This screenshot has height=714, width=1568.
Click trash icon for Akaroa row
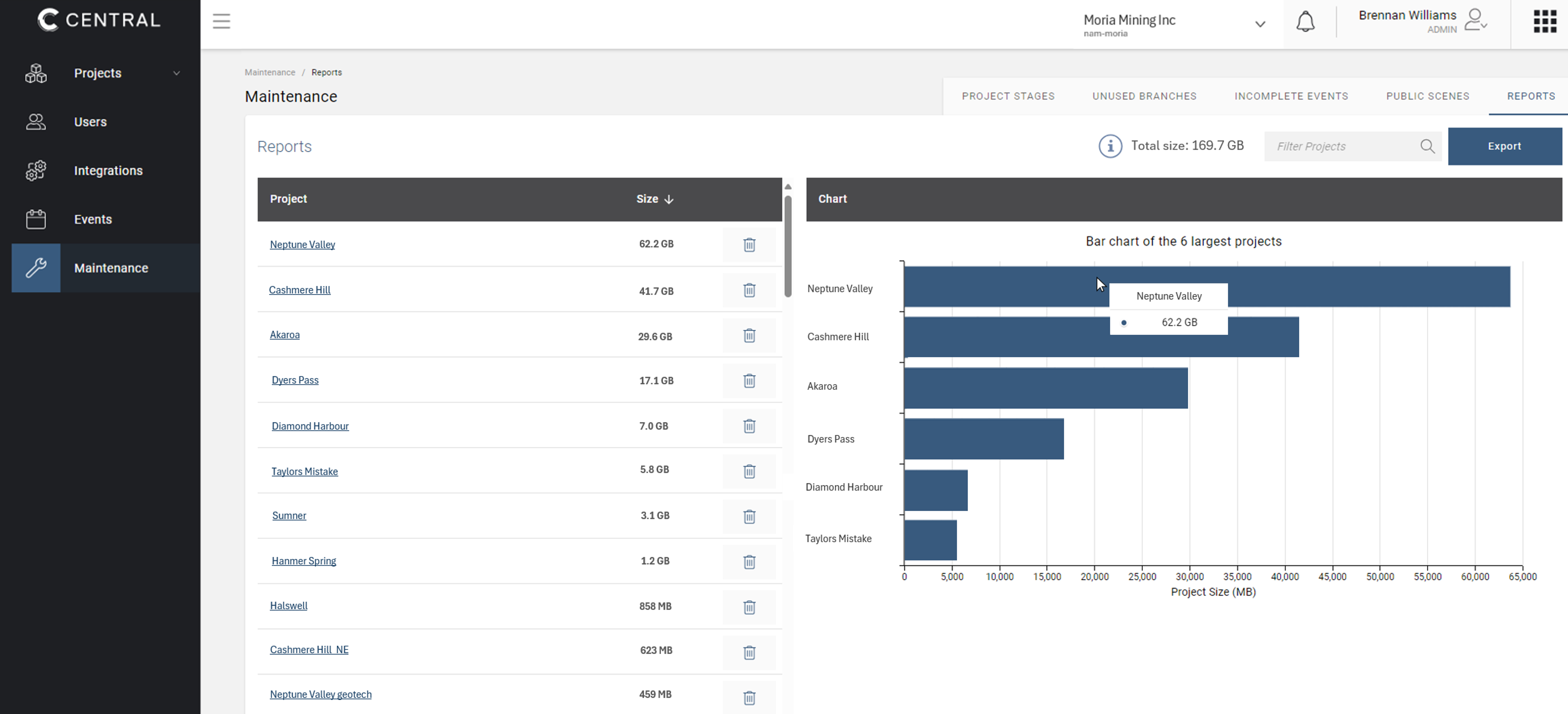(749, 335)
